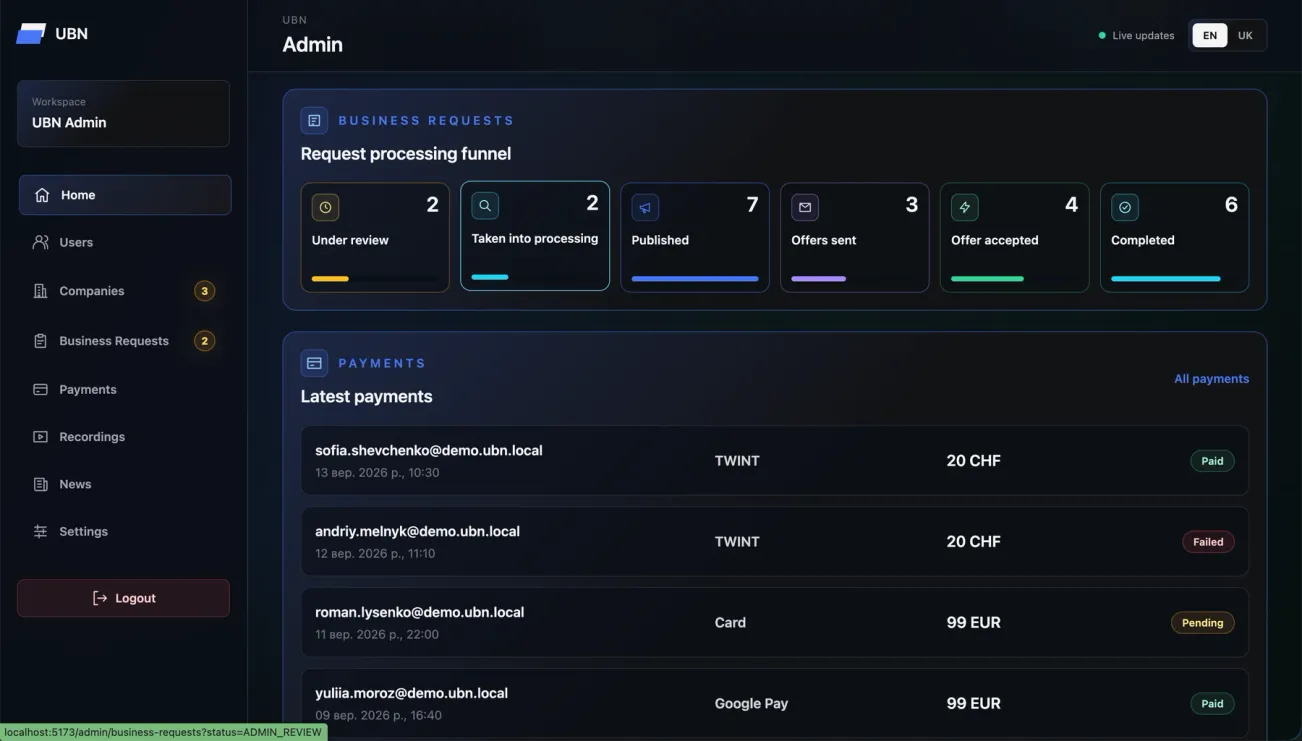Open the Companies menu item
Viewport: 1302px width, 741px height.
tap(125, 291)
